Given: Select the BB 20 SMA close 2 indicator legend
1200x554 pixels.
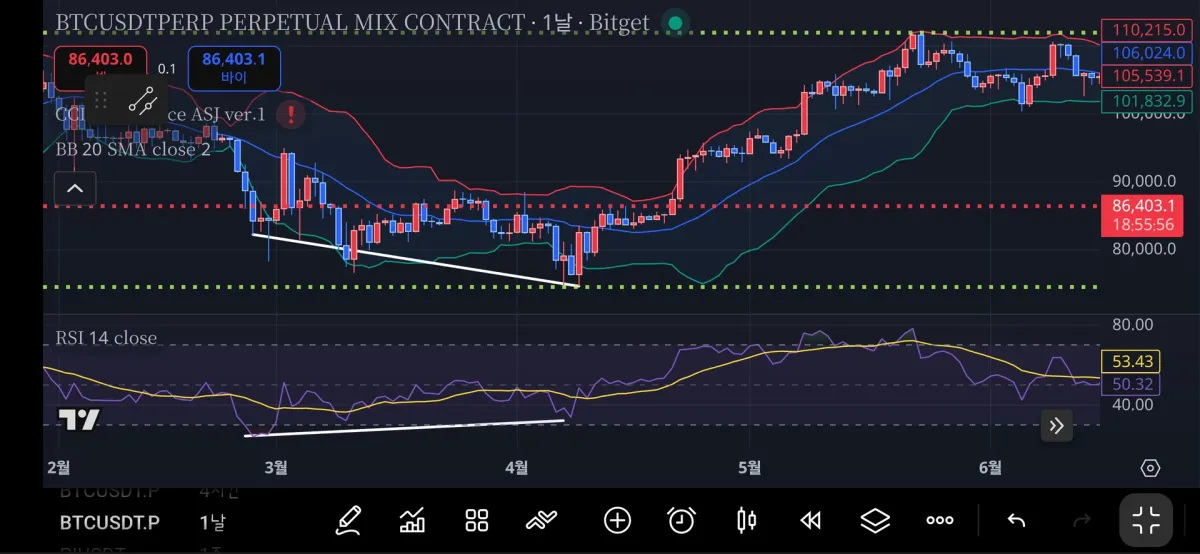Looking at the screenshot, I should pyautogui.click(x=133, y=149).
